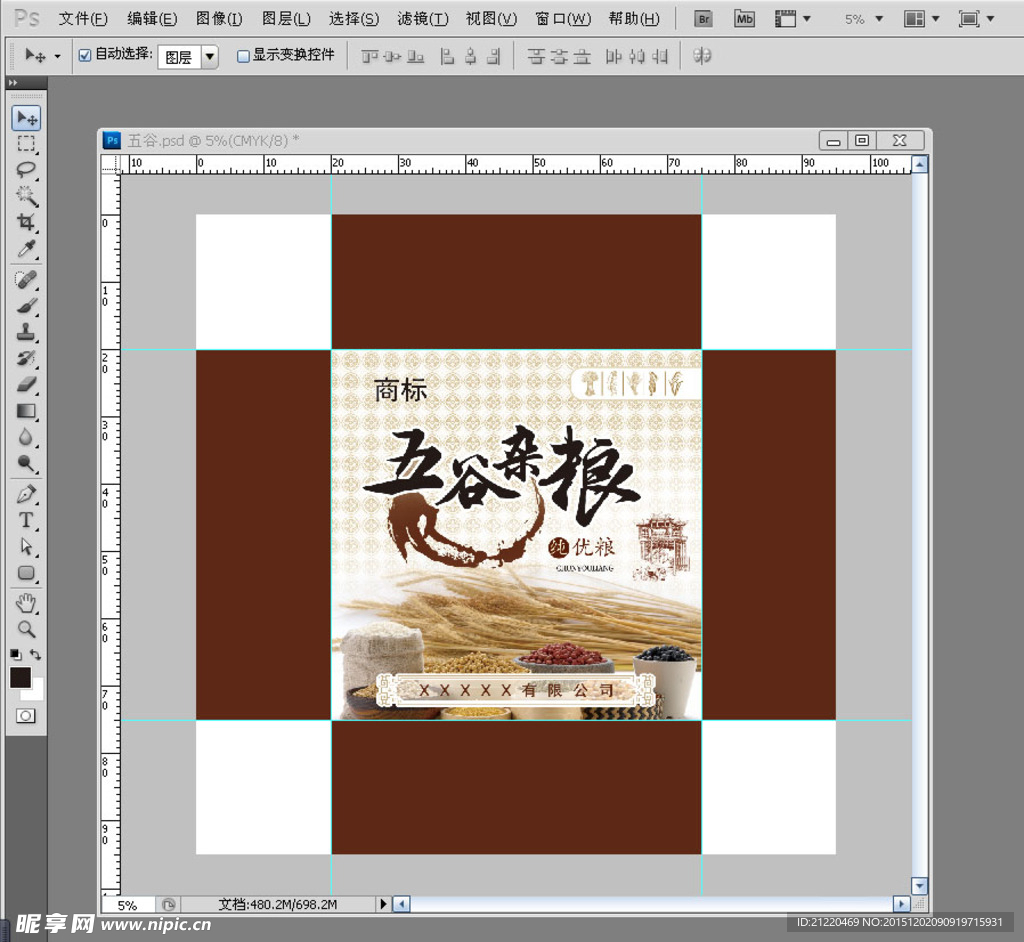Click the 5% zoom field in status bar
The height and width of the screenshot is (942, 1024).
127,904
